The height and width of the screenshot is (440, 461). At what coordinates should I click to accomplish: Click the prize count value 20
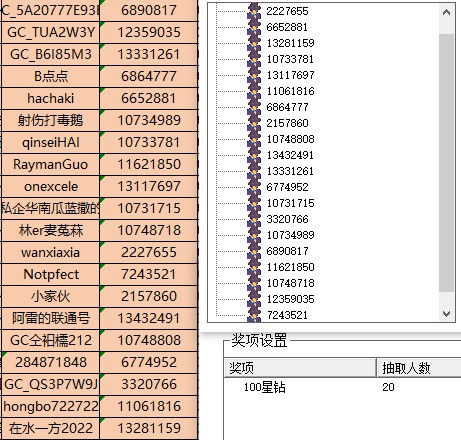tap(388, 387)
